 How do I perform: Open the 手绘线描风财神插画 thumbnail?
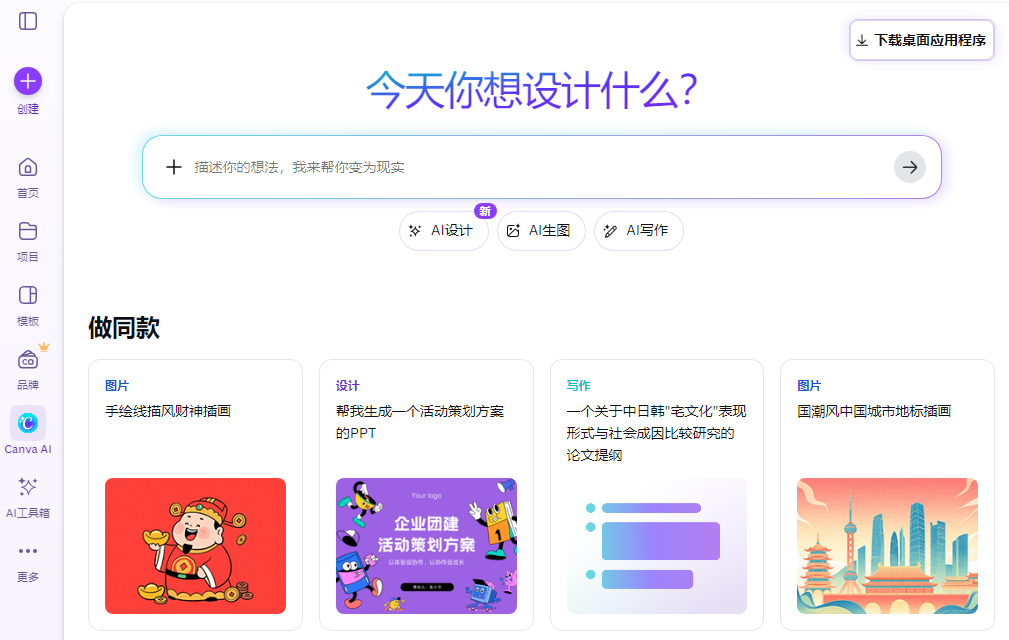point(195,545)
